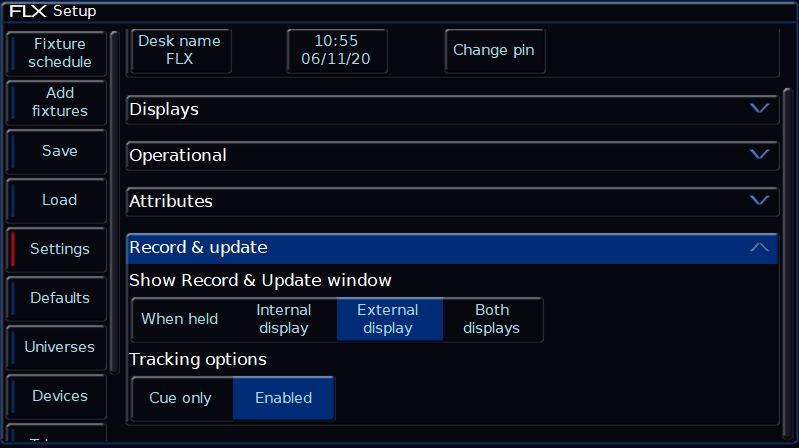
Task: Click the Record & update up chevron
Action: [x=759, y=247]
